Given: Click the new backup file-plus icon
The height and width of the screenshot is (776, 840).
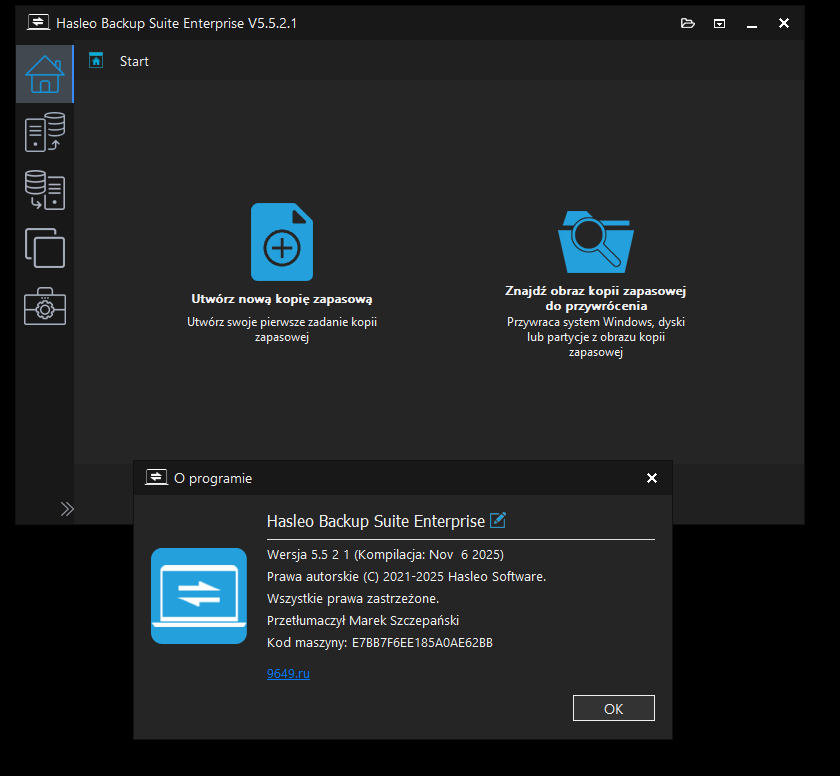Looking at the screenshot, I should pos(282,242).
